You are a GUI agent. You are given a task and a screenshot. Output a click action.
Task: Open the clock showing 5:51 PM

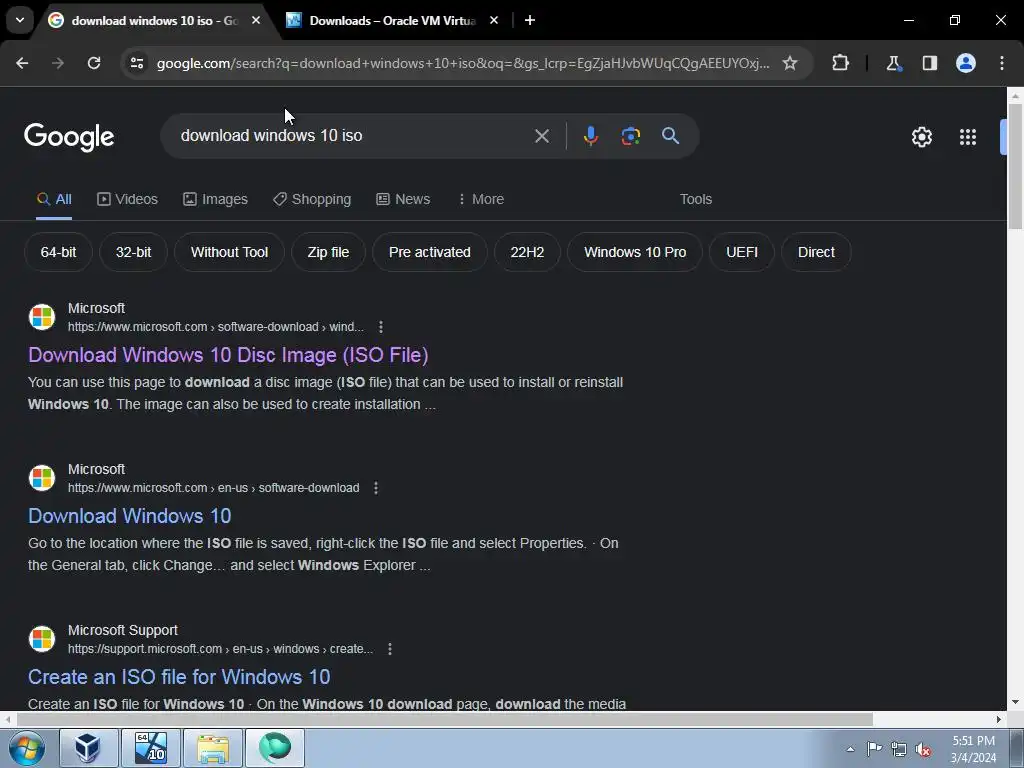coord(973,749)
